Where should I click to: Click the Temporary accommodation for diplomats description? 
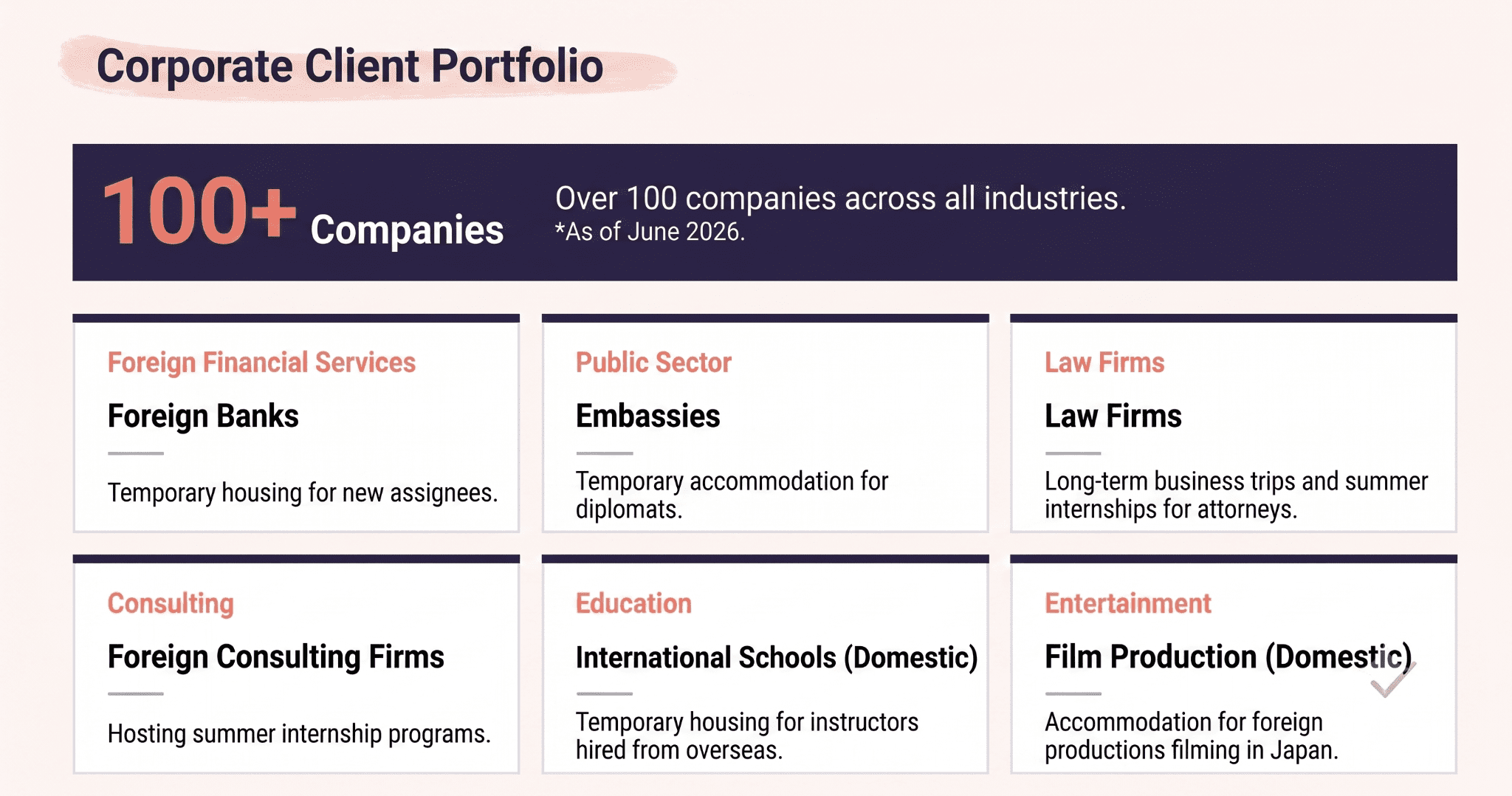coord(732,495)
